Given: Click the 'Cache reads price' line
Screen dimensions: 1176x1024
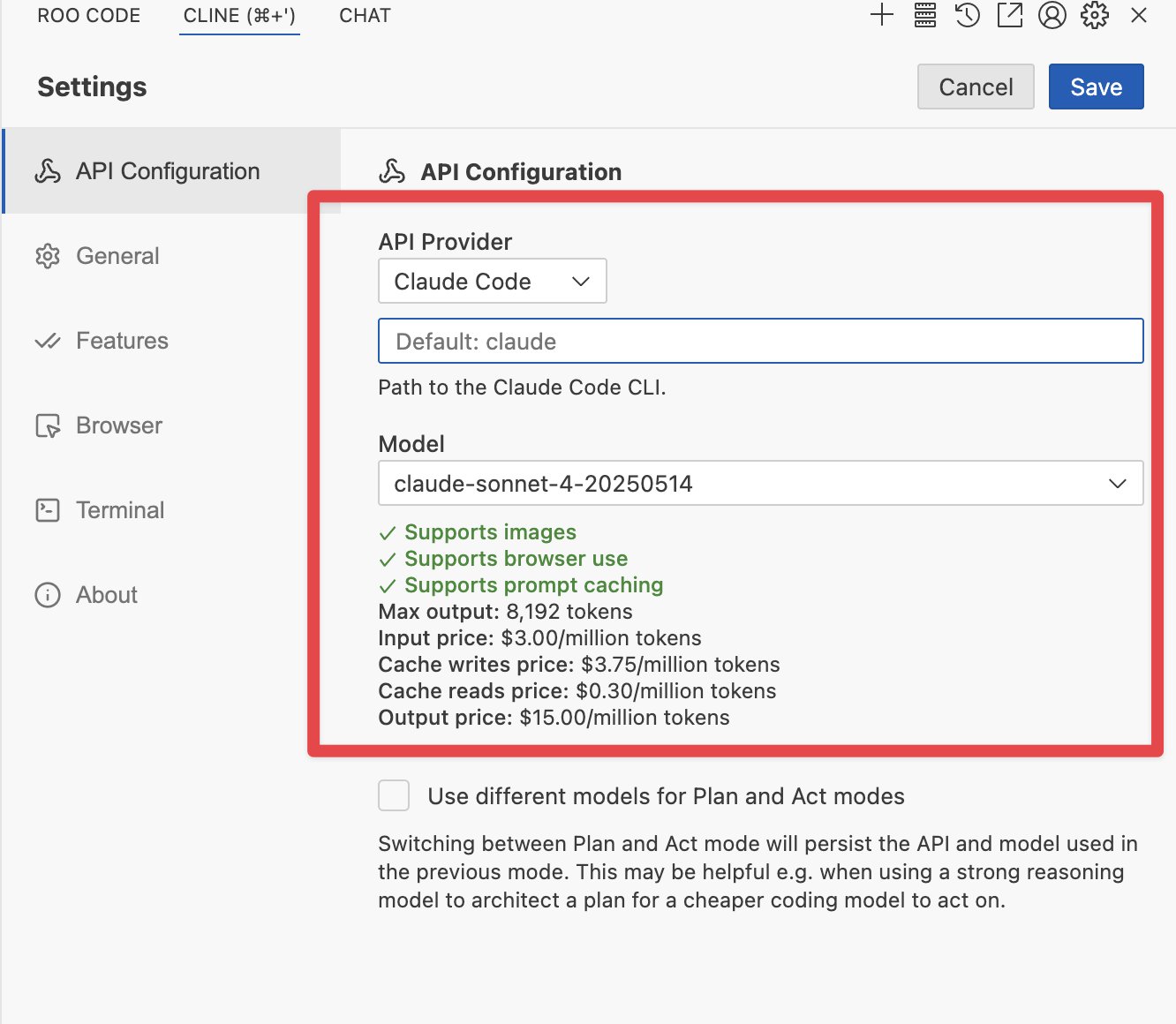Looking at the screenshot, I should (577, 691).
